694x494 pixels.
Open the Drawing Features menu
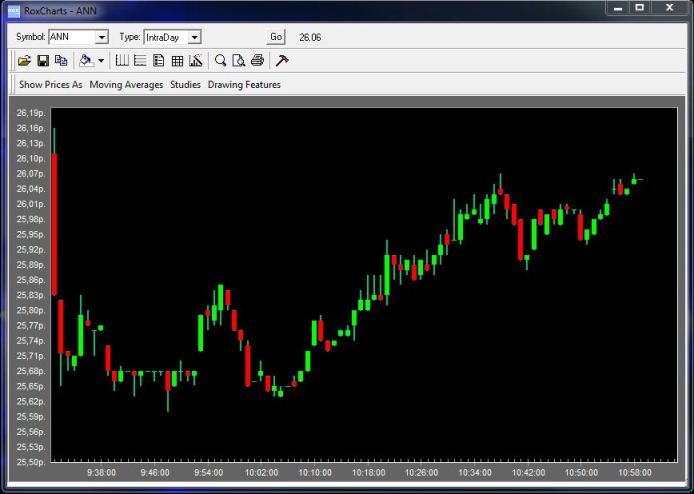coord(244,85)
